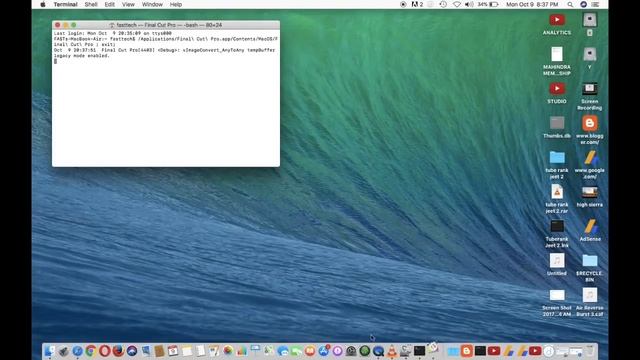
Task: Open Opera browser from the Dock
Action: (104, 351)
